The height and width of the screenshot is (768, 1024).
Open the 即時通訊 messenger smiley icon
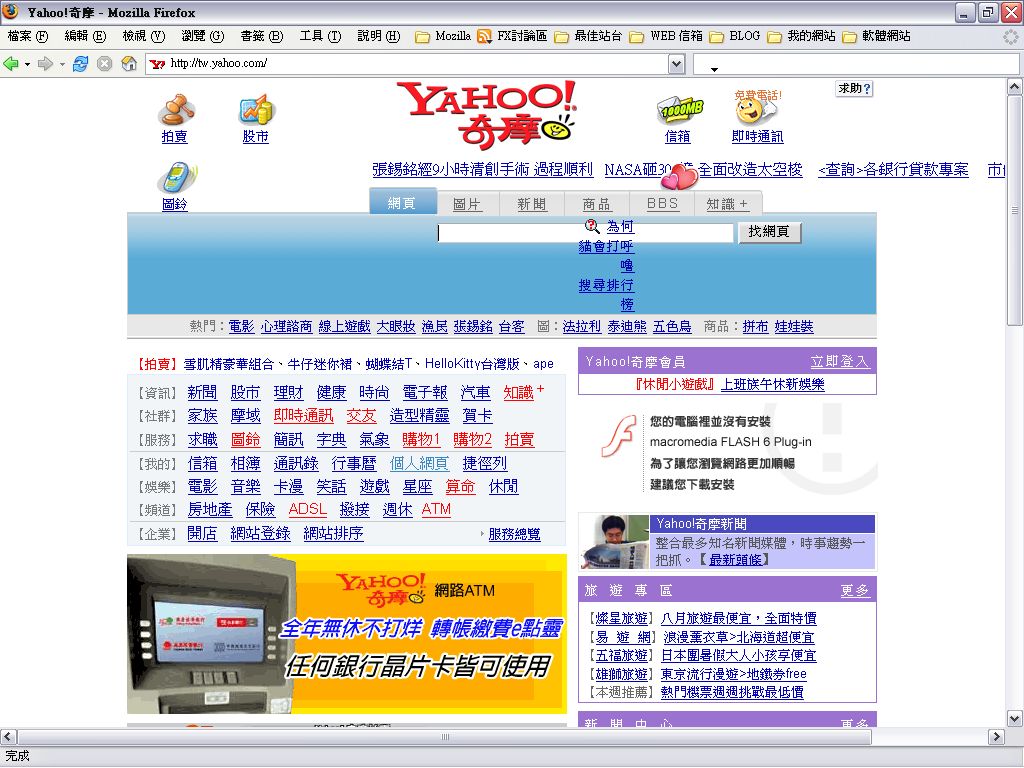[756, 109]
